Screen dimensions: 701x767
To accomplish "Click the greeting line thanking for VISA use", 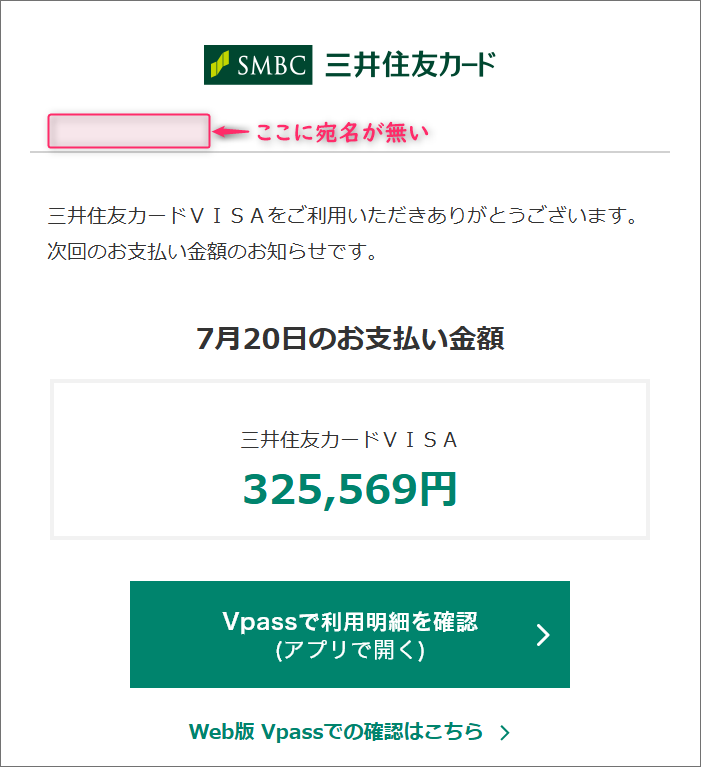I will 342,215.
